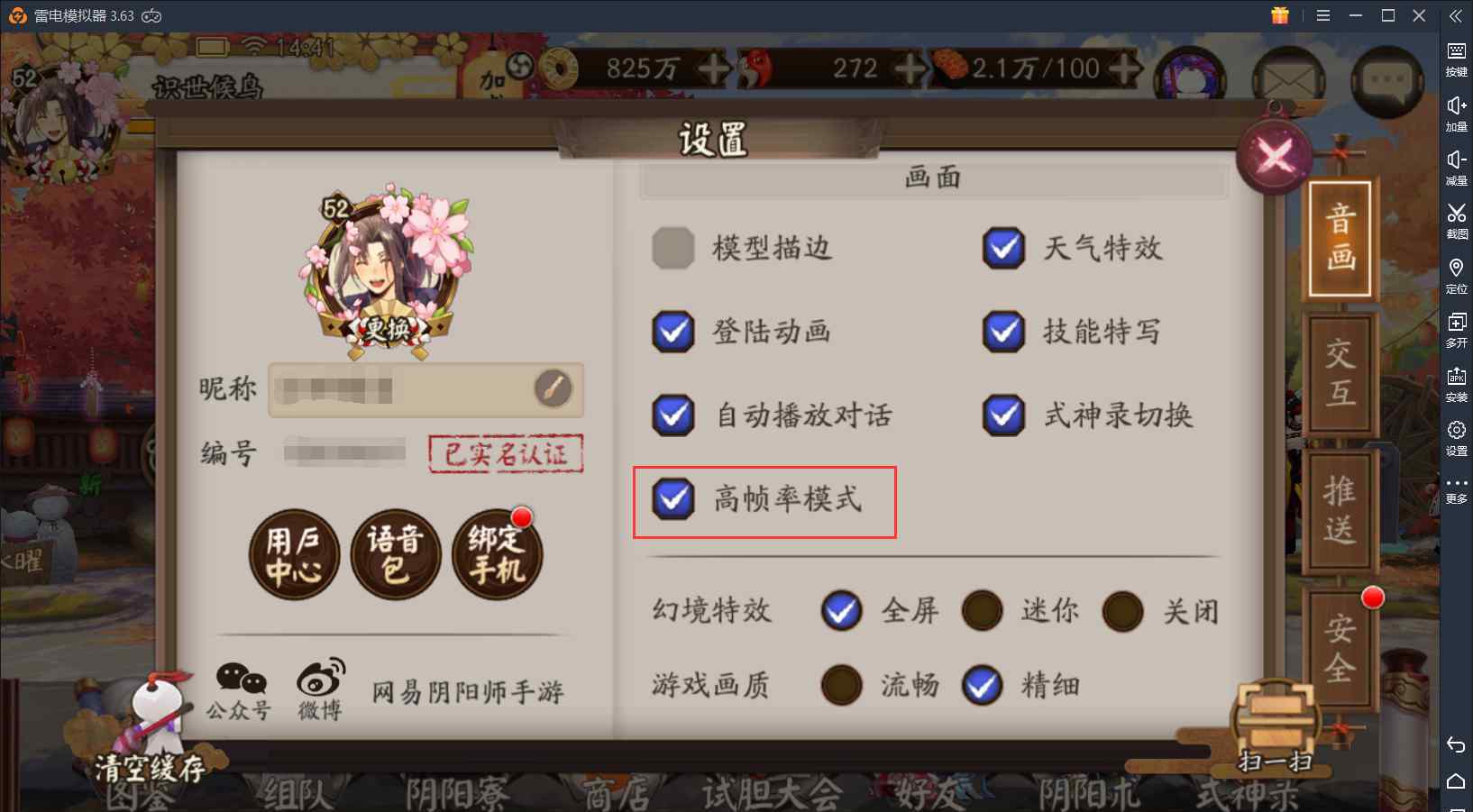
Task: Open the emulator 定位 location icon
Action: pos(1456,275)
